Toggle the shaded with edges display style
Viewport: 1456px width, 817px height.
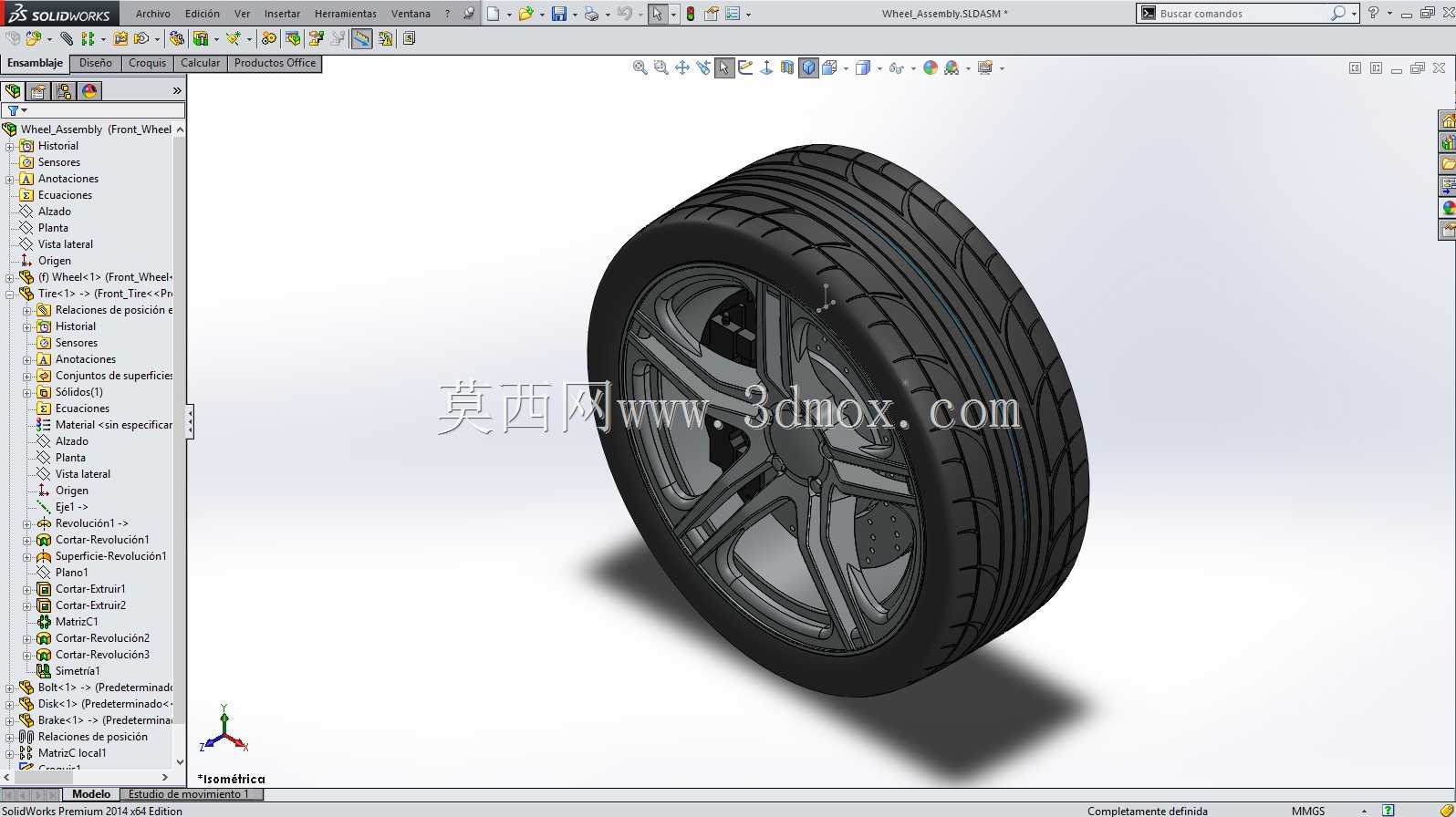(x=808, y=67)
